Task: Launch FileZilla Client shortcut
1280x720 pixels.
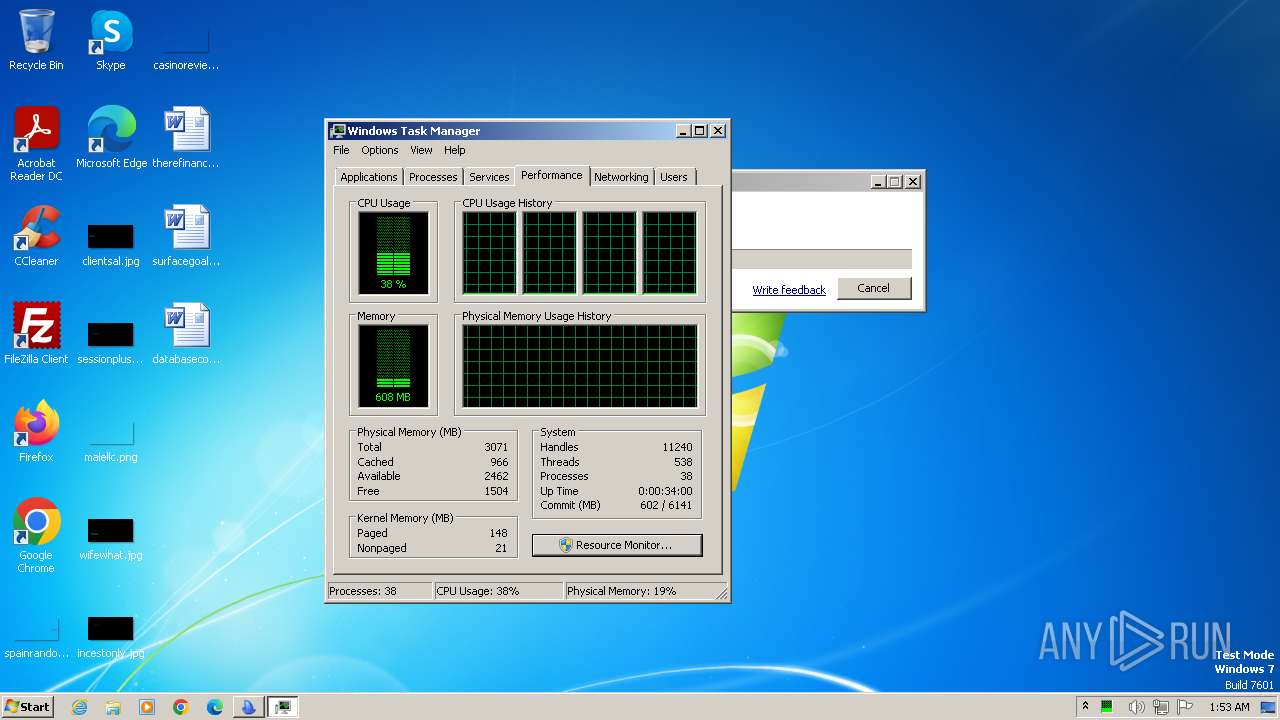Action: point(36,333)
